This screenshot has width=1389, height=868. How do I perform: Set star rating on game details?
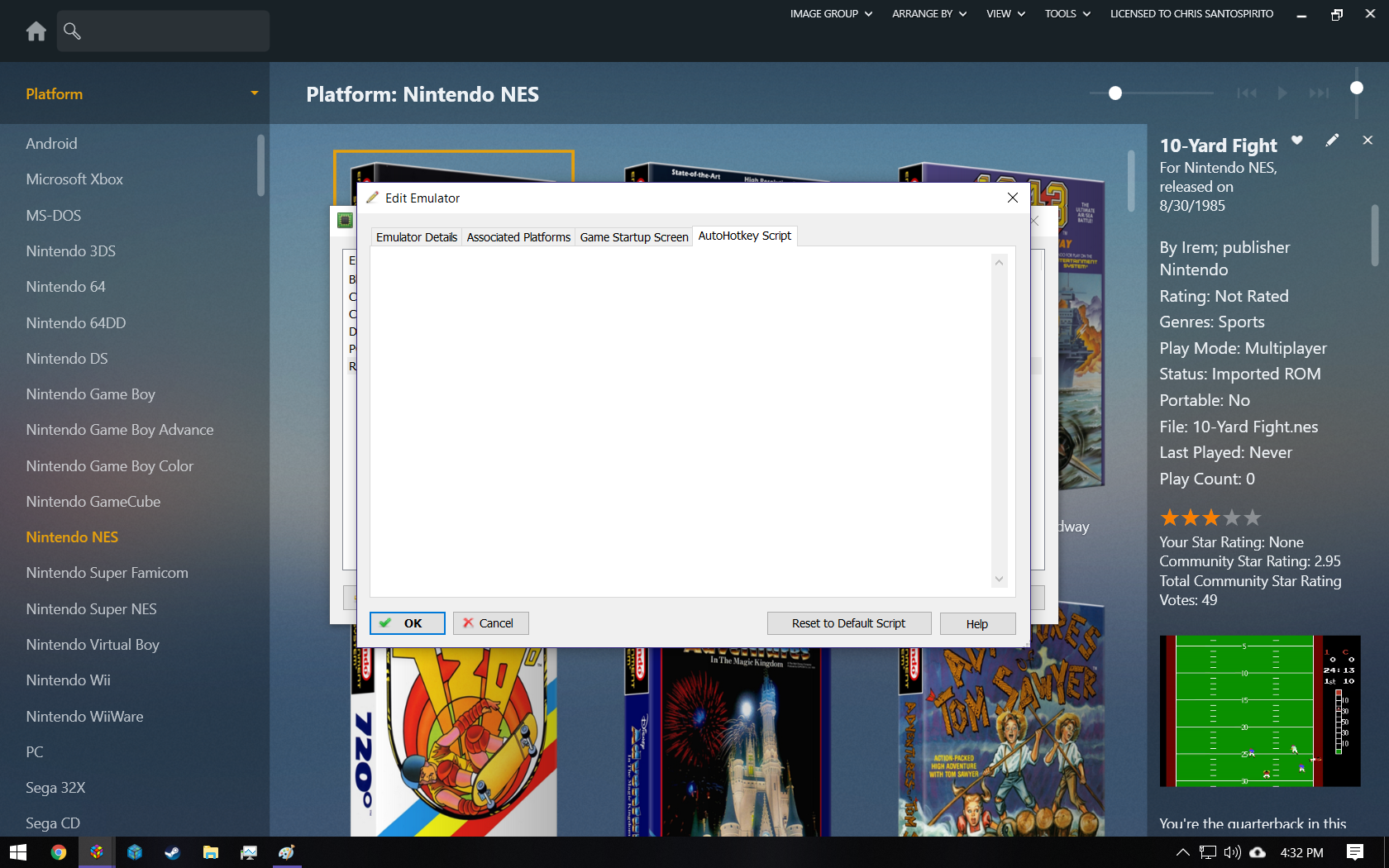pyautogui.click(x=1210, y=517)
